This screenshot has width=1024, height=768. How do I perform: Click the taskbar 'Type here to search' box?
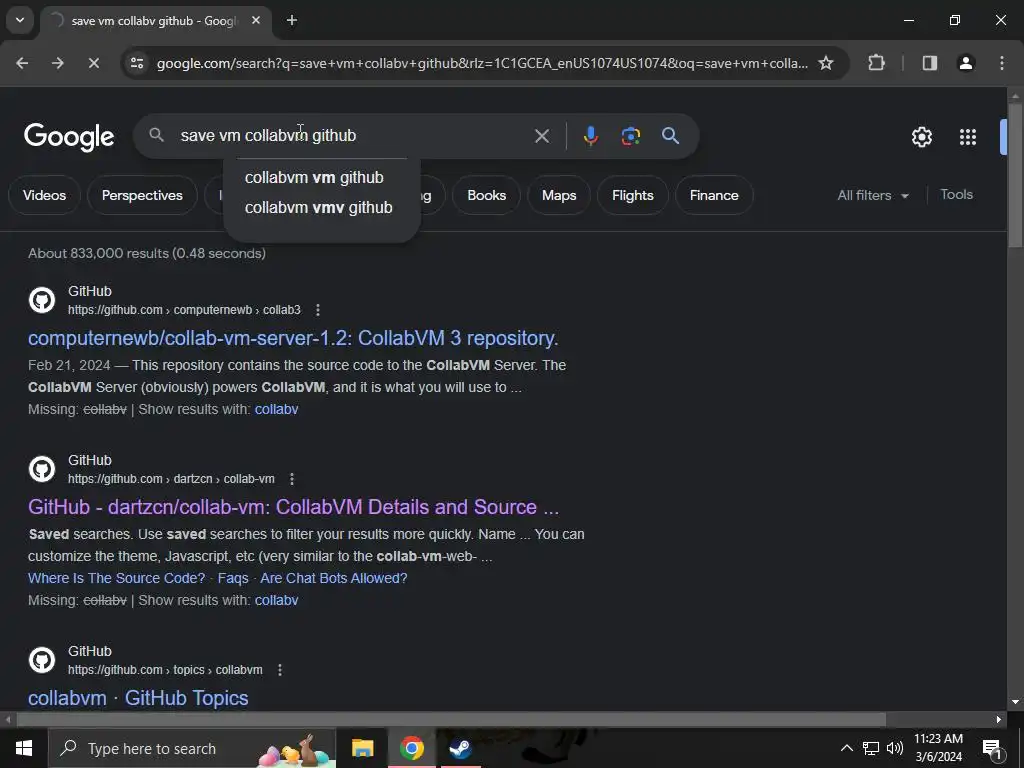pyautogui.click(x=192, y=748)
